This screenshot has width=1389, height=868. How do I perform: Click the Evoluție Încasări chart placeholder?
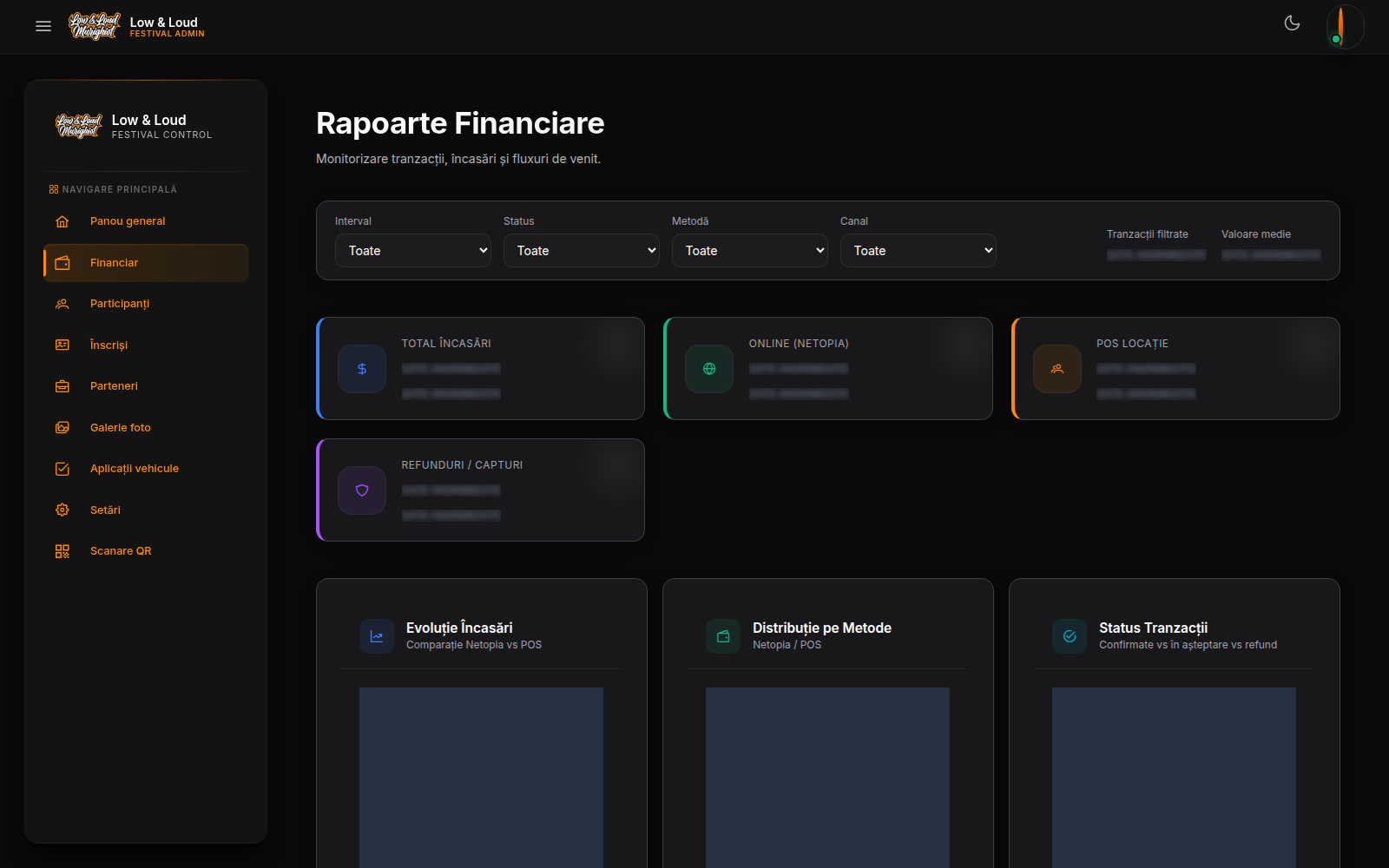(x=481, y=778)
